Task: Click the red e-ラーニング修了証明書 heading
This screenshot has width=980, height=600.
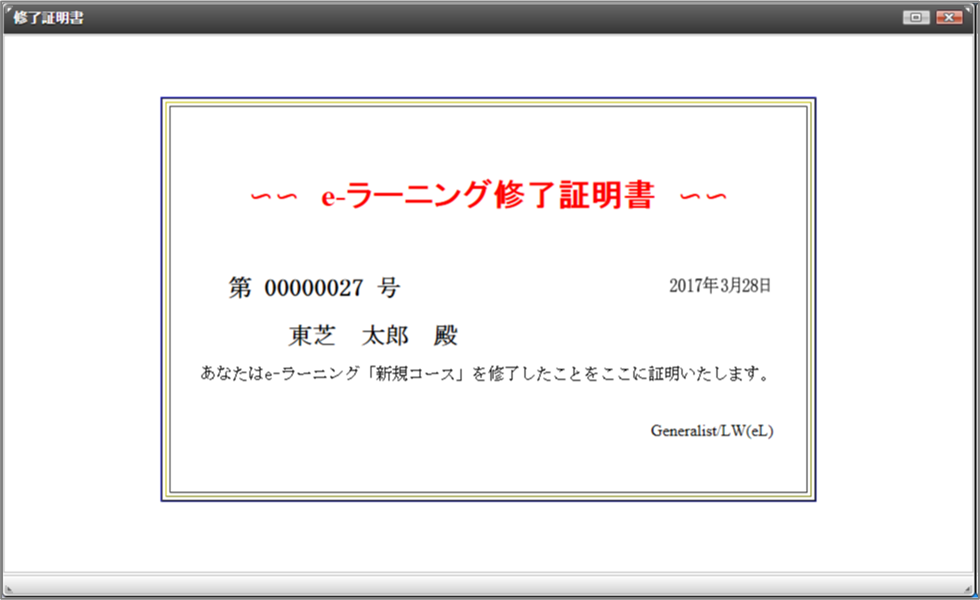Action: tap(488, 196)
